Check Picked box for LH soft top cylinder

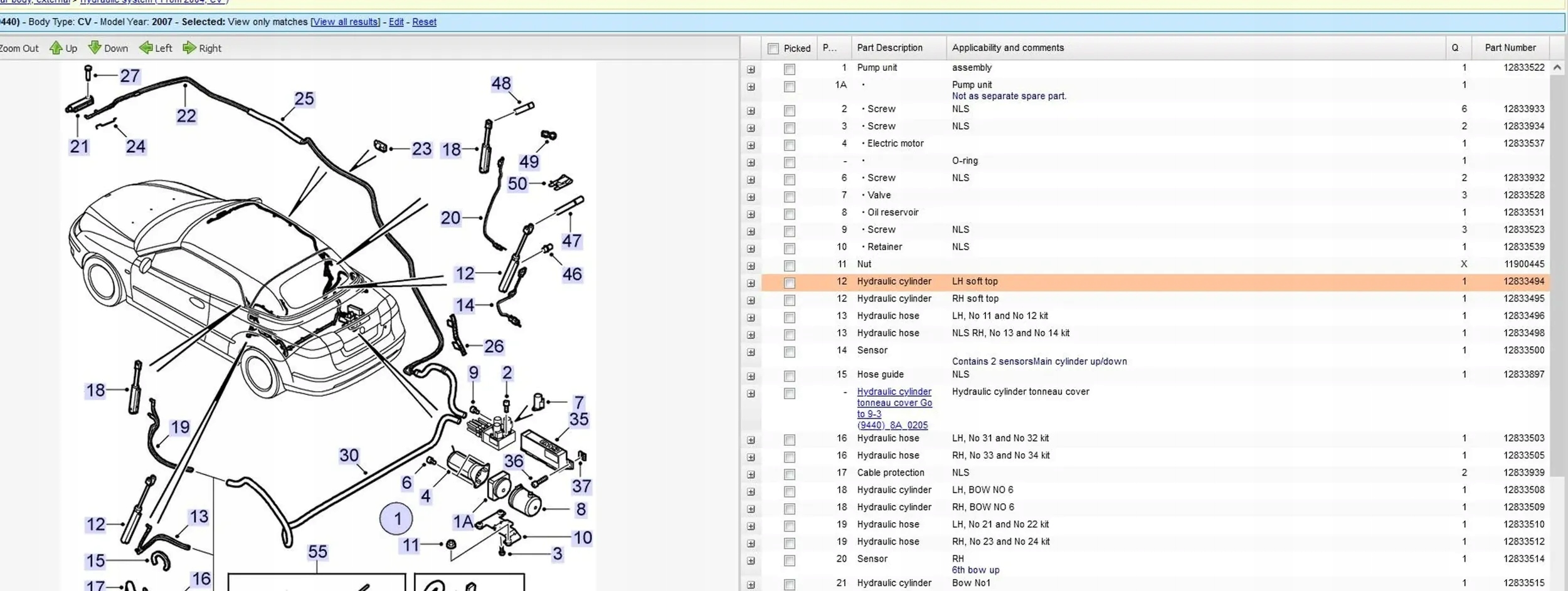tap(790, 283)
